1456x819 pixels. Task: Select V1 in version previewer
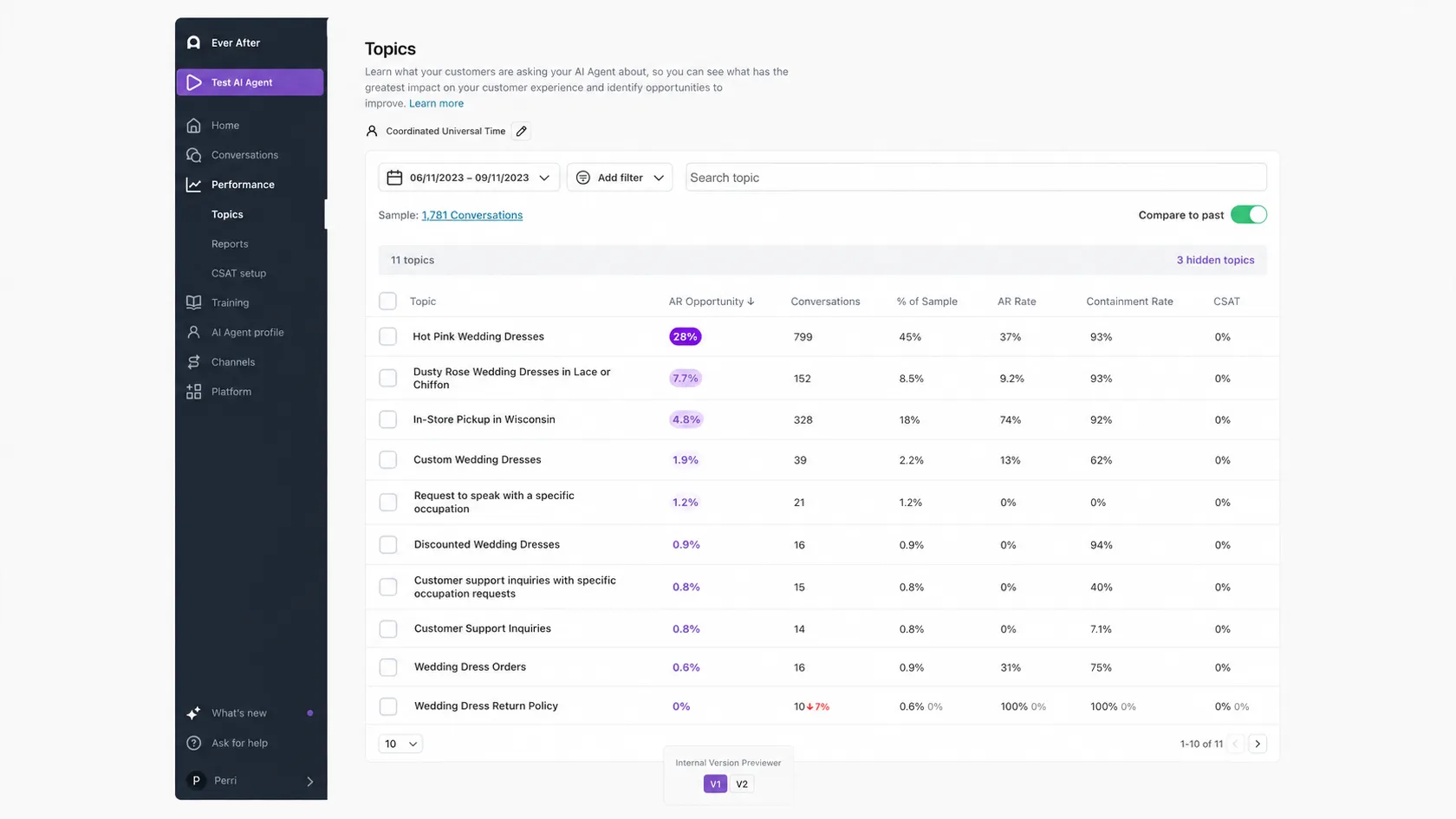tap(715, 784)
